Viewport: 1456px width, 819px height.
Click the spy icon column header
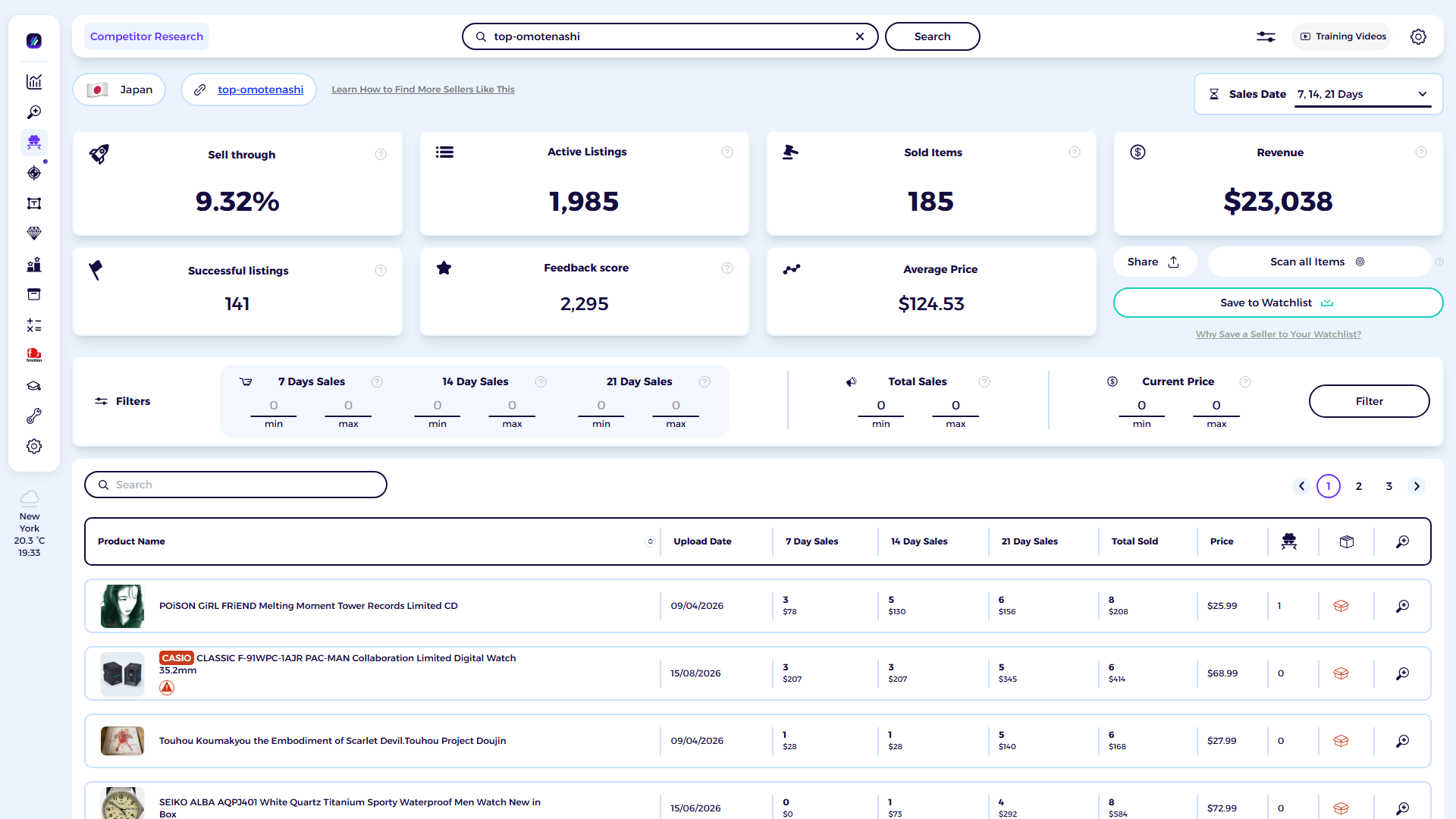click(1289, 541)
